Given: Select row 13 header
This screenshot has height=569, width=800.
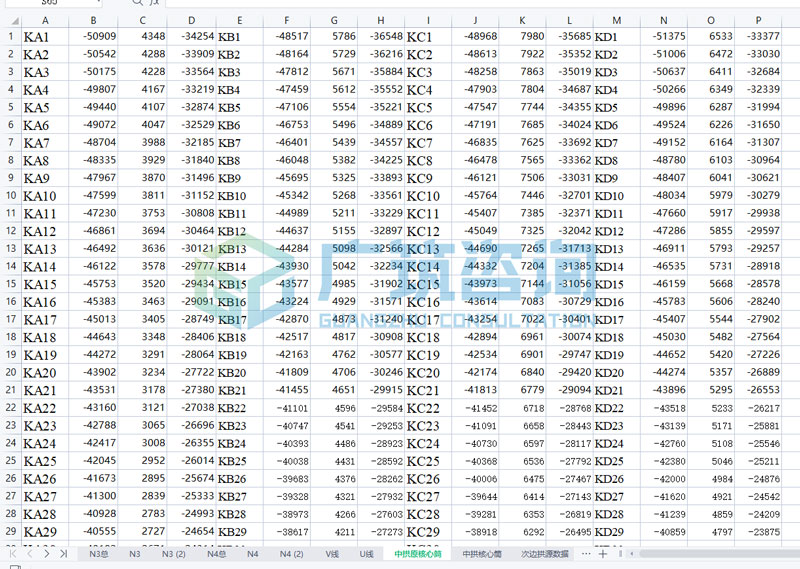Looking at the screenshot, I should tap(11, 249).
